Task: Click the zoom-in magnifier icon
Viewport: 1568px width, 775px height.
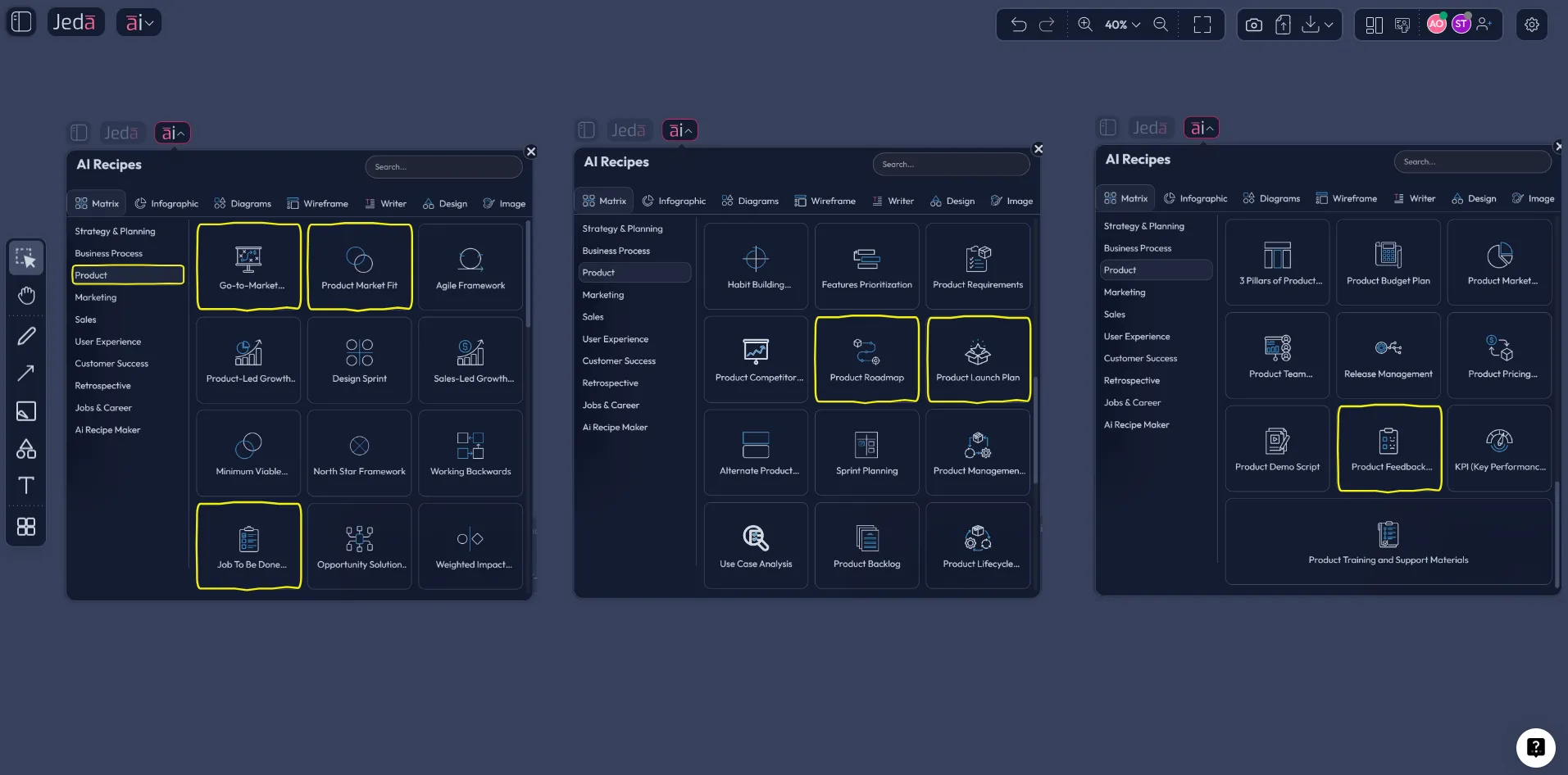Action: 1084,25
